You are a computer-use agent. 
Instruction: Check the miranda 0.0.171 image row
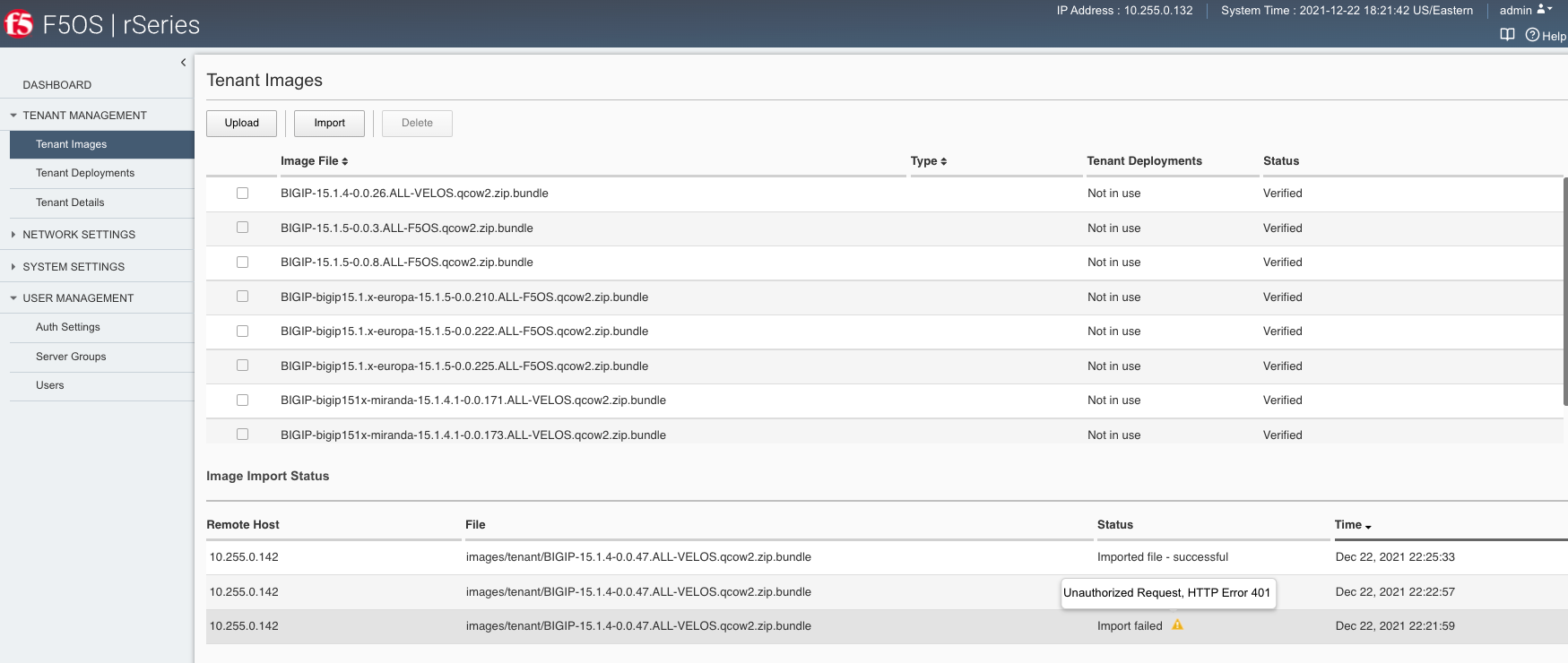[242, 400]
